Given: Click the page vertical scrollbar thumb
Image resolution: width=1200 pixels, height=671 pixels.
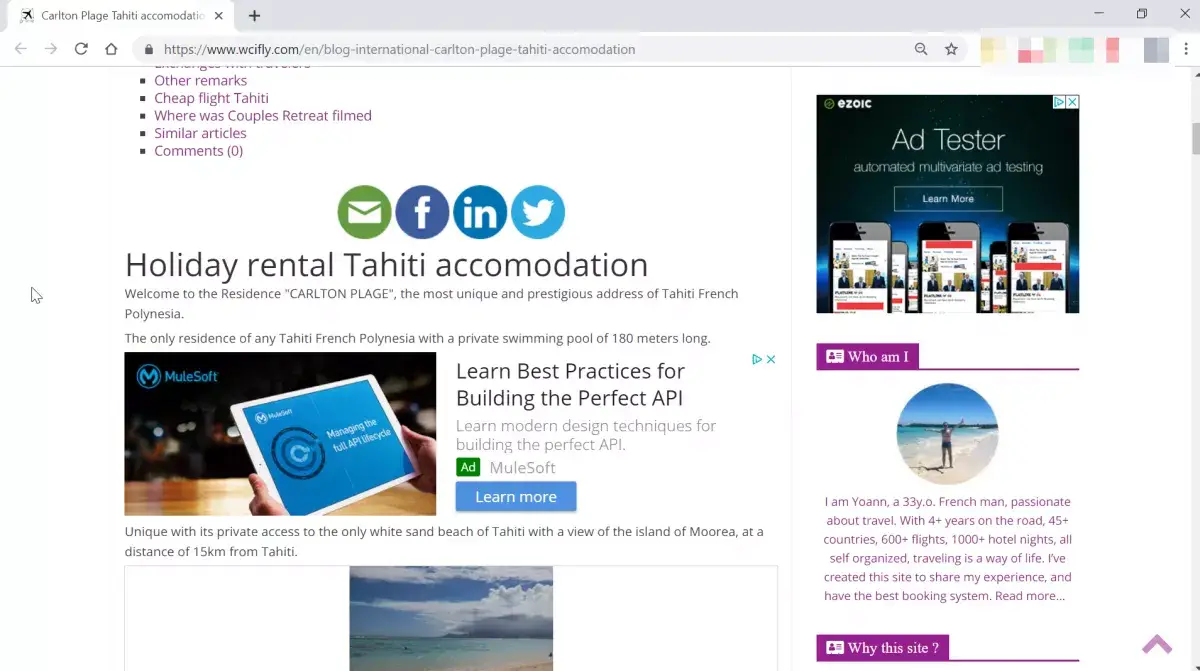Looking at the screenshot, I should [x=1194, y=139].
